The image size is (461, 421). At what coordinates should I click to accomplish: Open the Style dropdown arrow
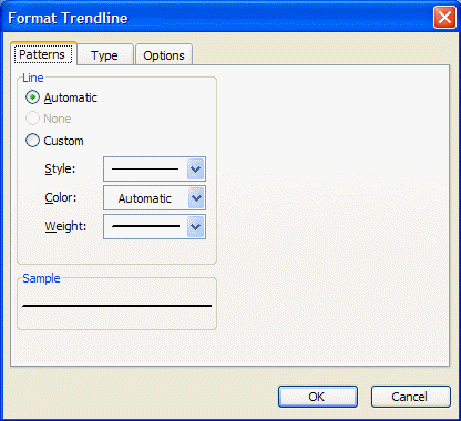196,169
